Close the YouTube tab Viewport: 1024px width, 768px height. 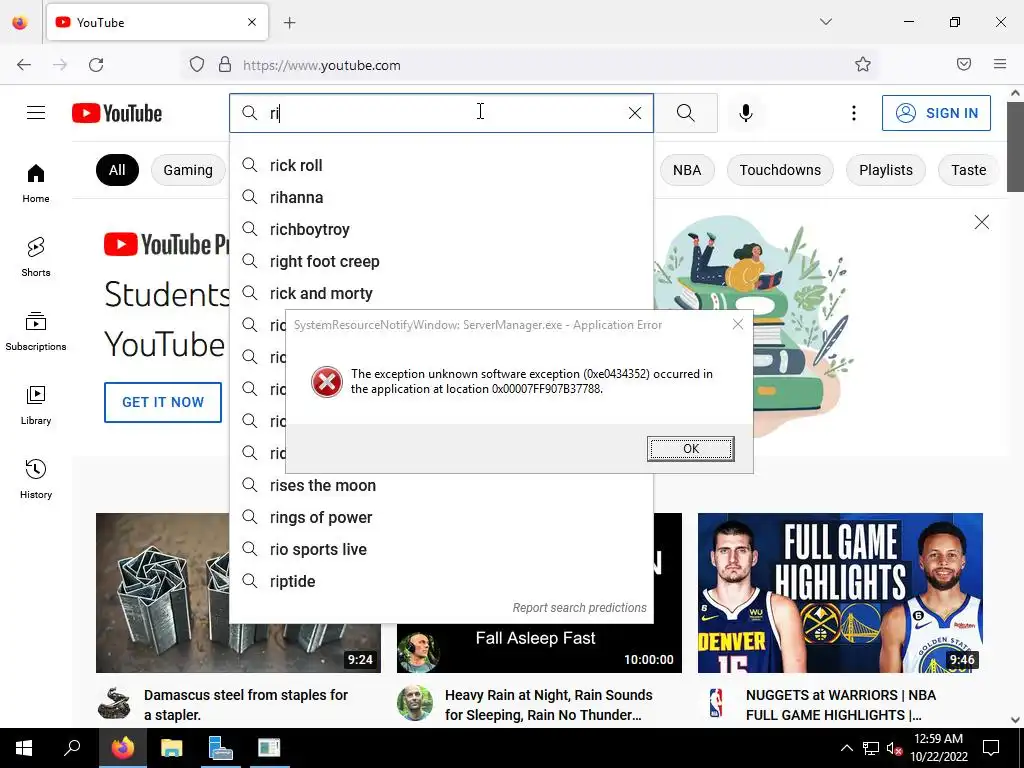point(252,22)
